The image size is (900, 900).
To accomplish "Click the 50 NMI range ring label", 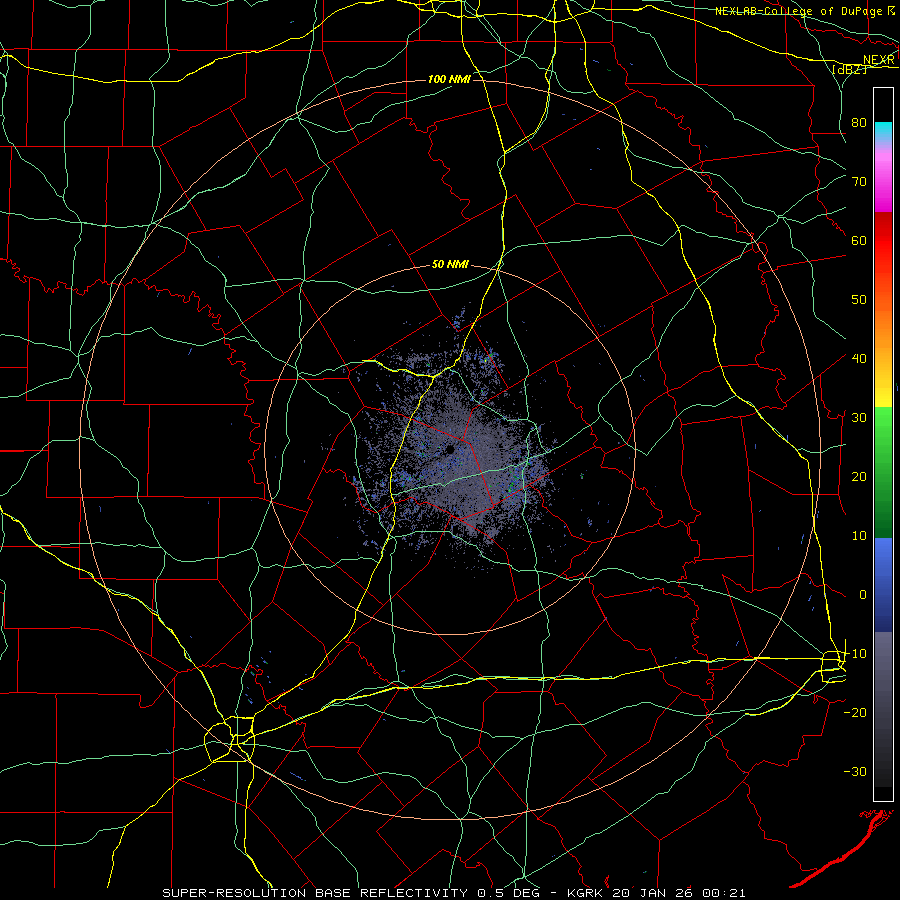I will pyautogui.click(x=450, y=264).
